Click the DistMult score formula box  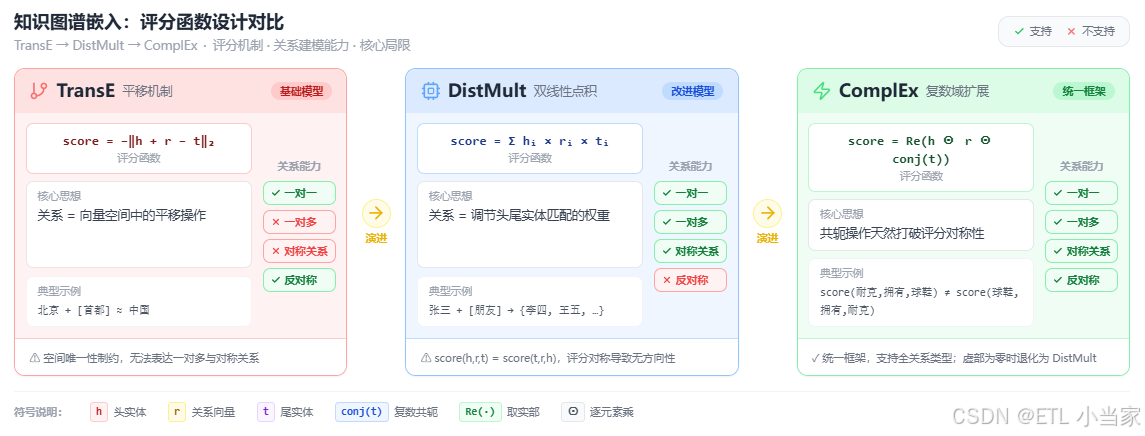[x=529, y=148]
